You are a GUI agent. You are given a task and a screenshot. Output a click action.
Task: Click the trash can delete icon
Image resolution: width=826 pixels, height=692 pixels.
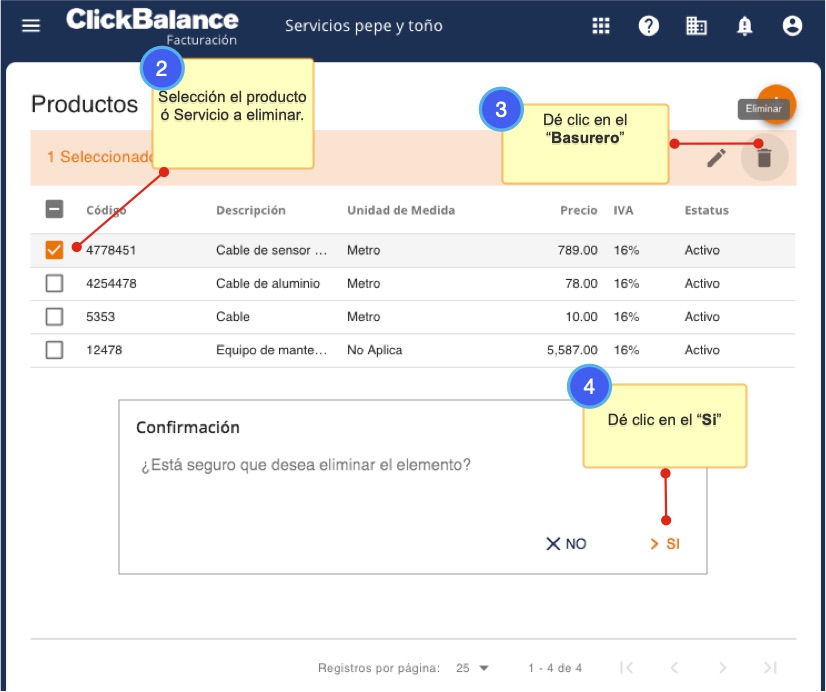[x=764, y=158]
